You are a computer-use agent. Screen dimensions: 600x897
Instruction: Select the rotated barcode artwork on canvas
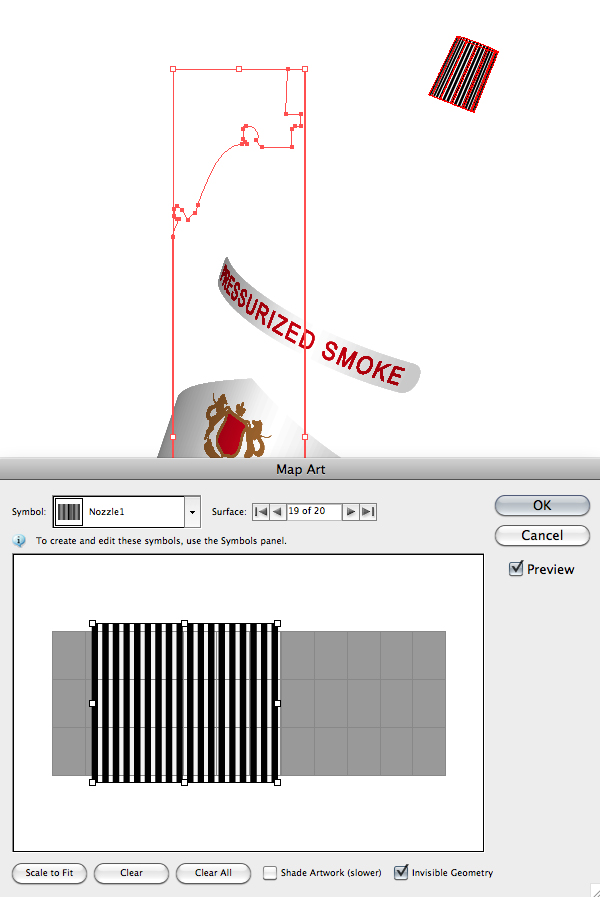463,72
